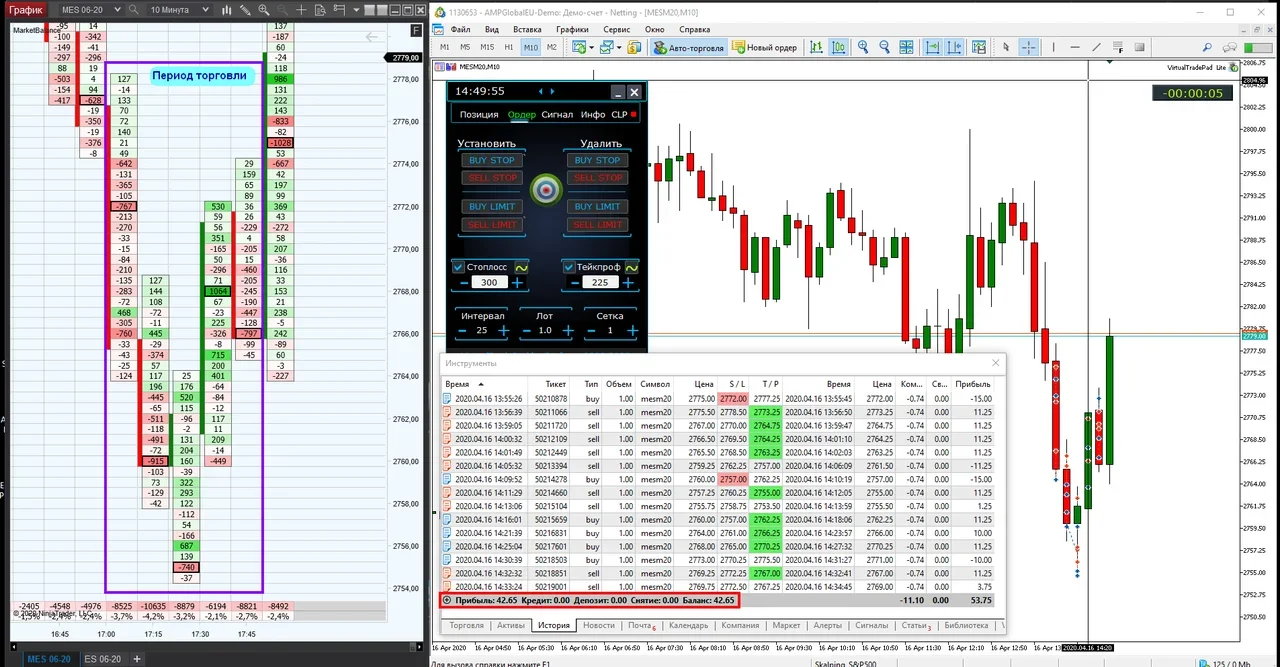Increase the Стоплосс value with plus

517,283
